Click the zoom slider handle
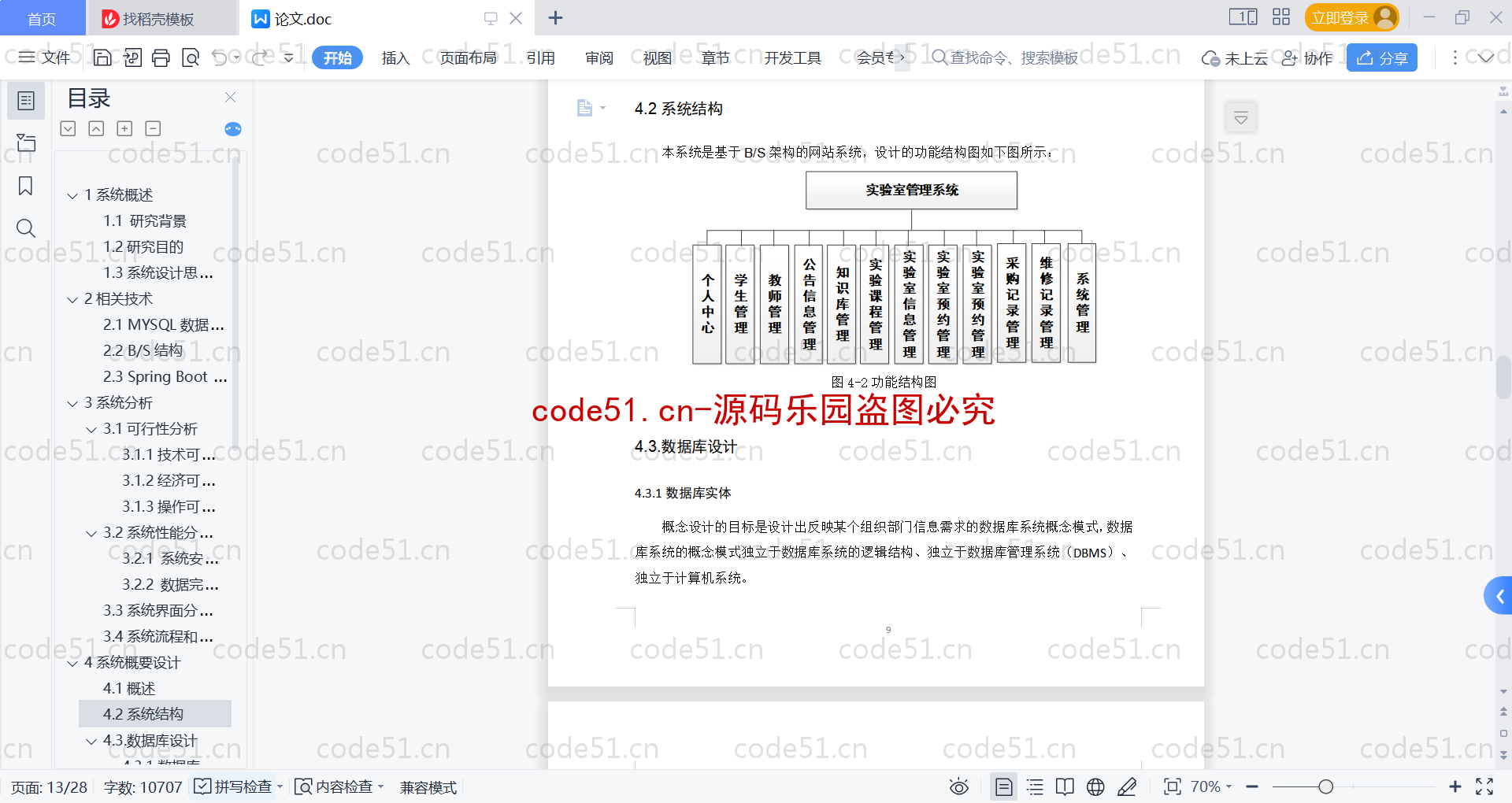Viewport: 1512px width, 803px height. [x=1325, y=786]
